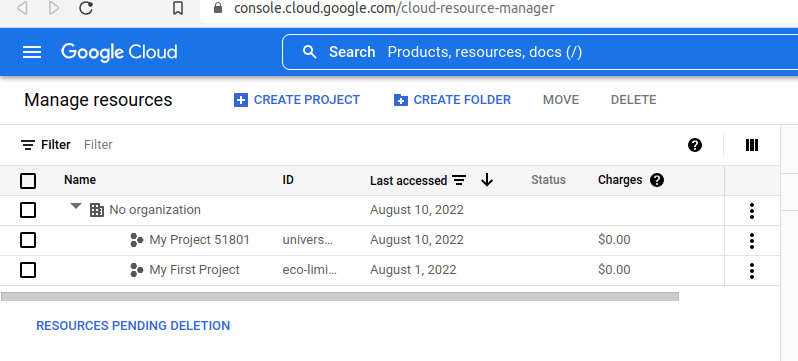Click the Manage resources page title
The height and width of the screenshot is (361, 798).
coord(98,100)
